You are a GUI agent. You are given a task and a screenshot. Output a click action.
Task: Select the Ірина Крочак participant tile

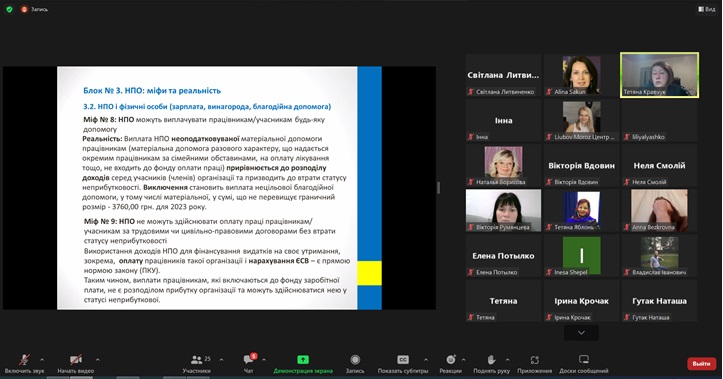coord(581,301)
